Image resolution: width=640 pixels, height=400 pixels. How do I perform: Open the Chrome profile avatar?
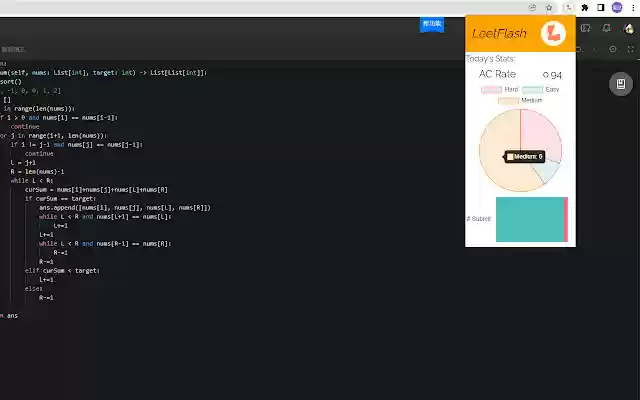[x=617, y=7]
